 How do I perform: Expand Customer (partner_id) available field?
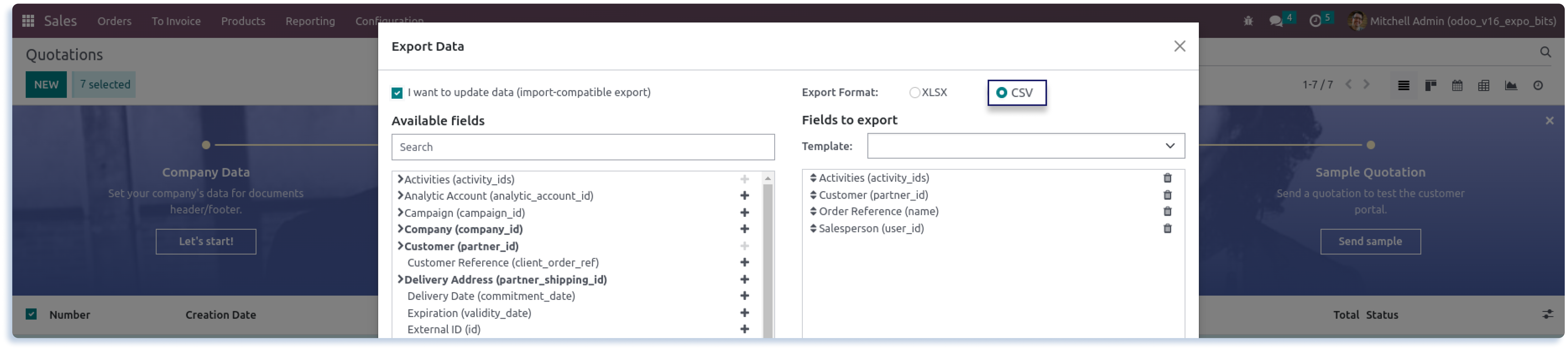pos(400,246)
